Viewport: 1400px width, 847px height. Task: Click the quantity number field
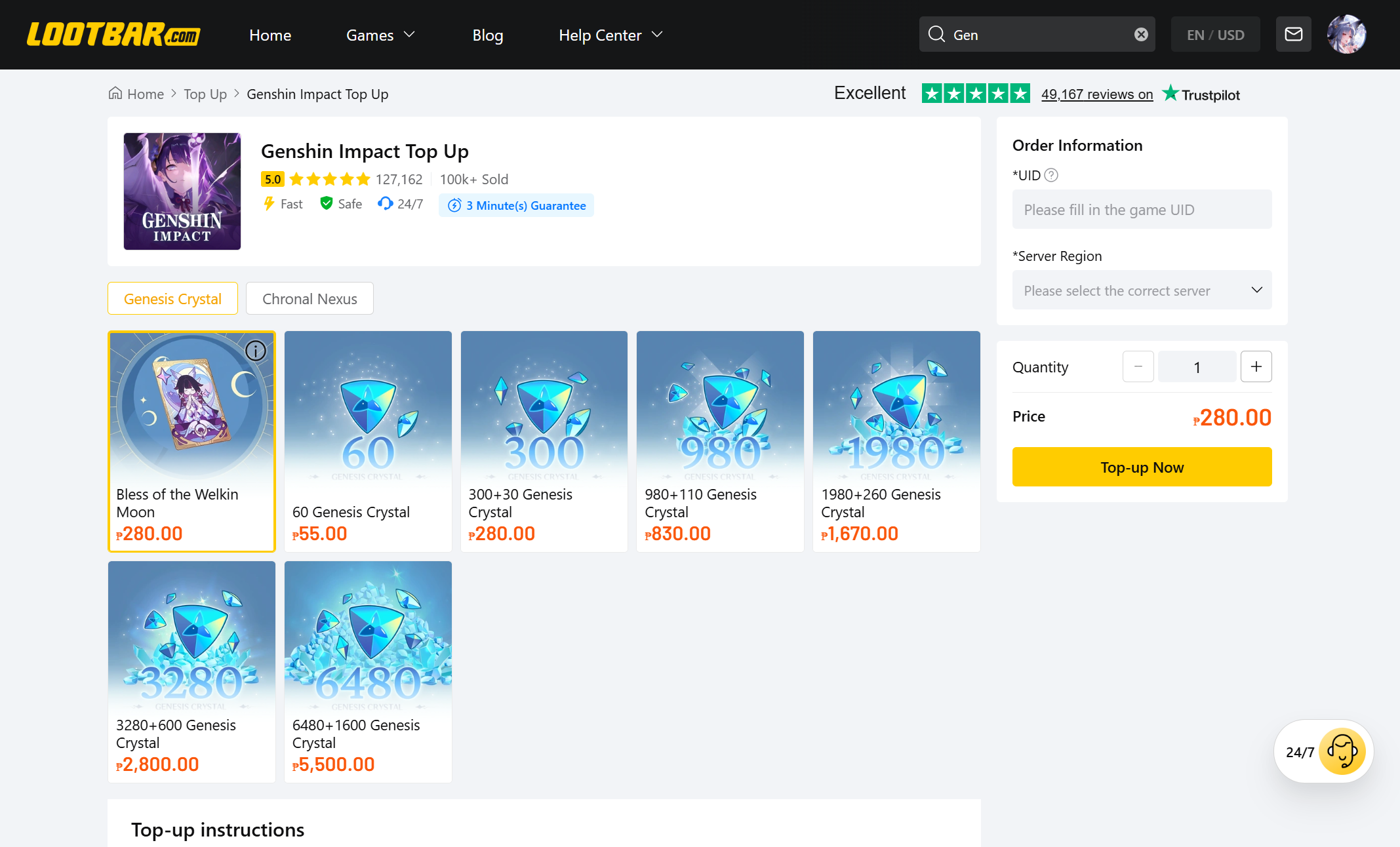(1197, 366)
